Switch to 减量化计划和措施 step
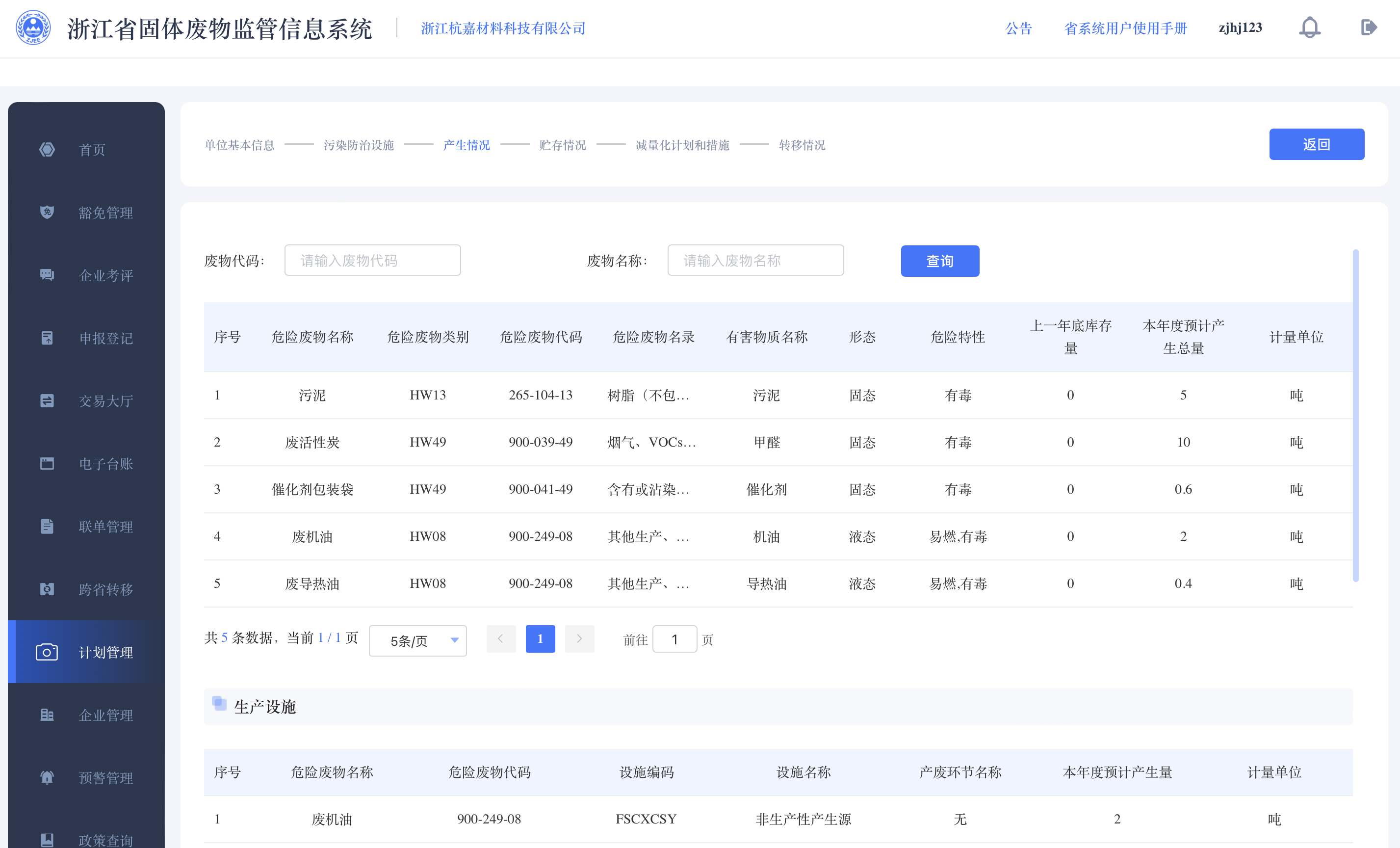This screenshot has width=1400, height=848. tap(682, 145)
